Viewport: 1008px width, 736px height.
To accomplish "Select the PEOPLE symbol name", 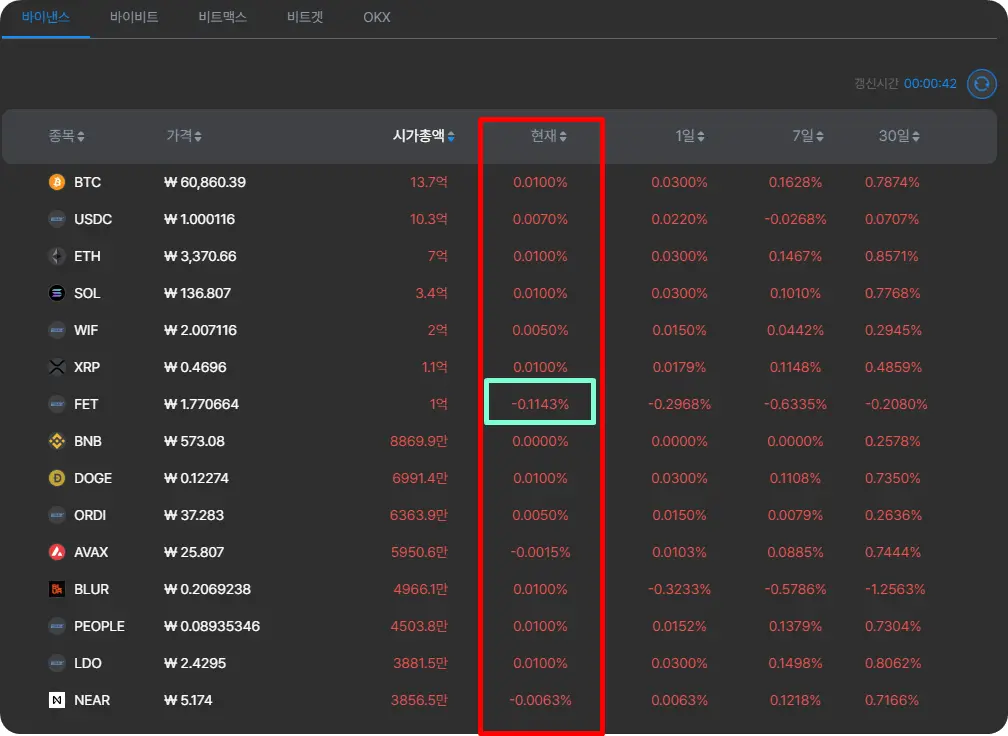I will 100,625.
